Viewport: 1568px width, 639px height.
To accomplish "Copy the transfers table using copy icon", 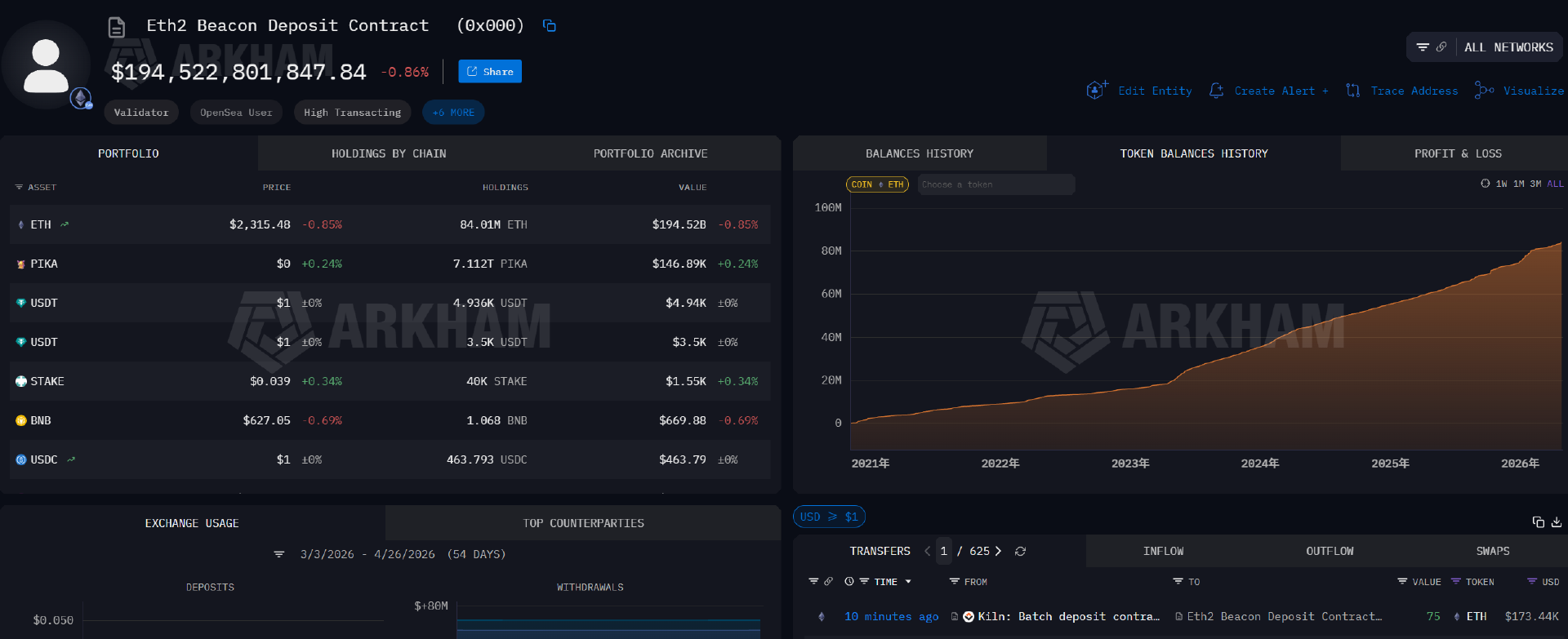I will pos(1538,522).
